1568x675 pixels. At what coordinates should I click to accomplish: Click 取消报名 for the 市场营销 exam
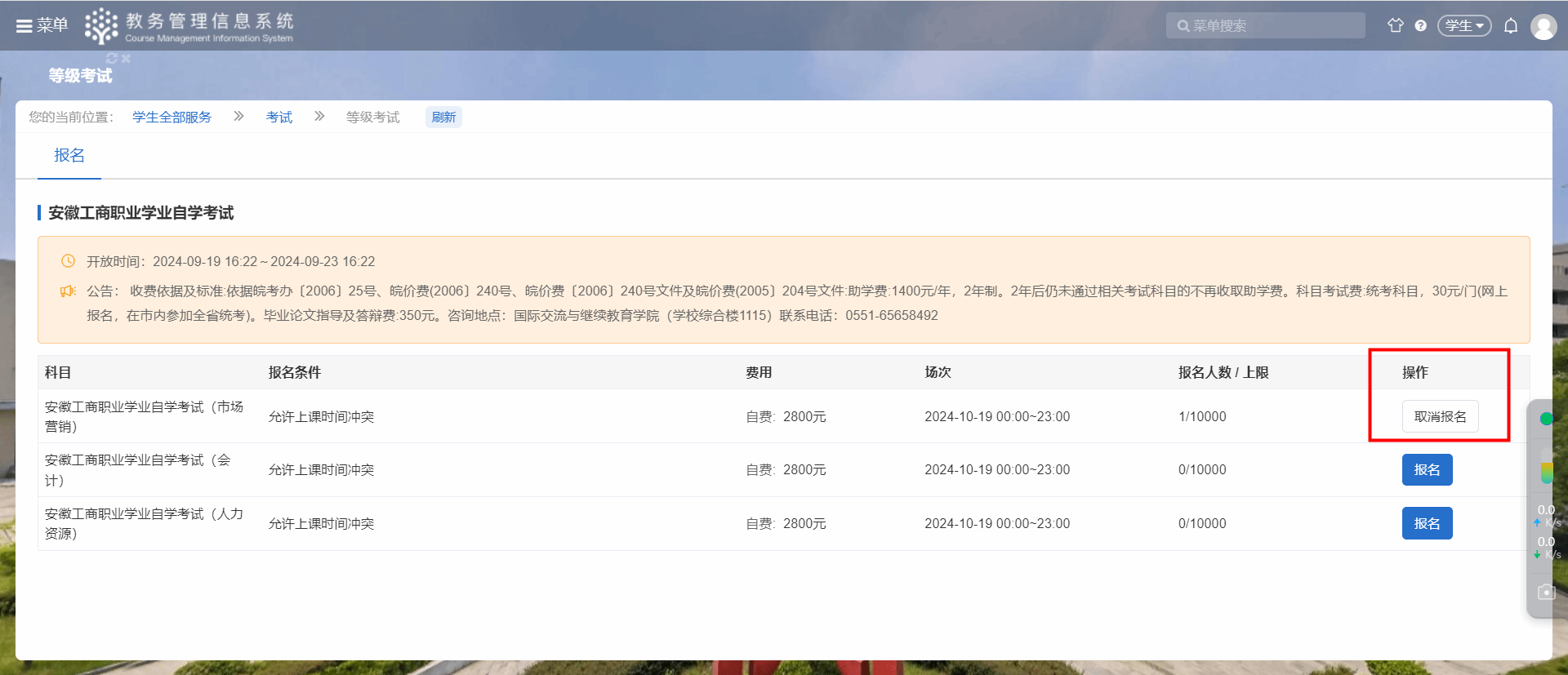coord(1440,416)
